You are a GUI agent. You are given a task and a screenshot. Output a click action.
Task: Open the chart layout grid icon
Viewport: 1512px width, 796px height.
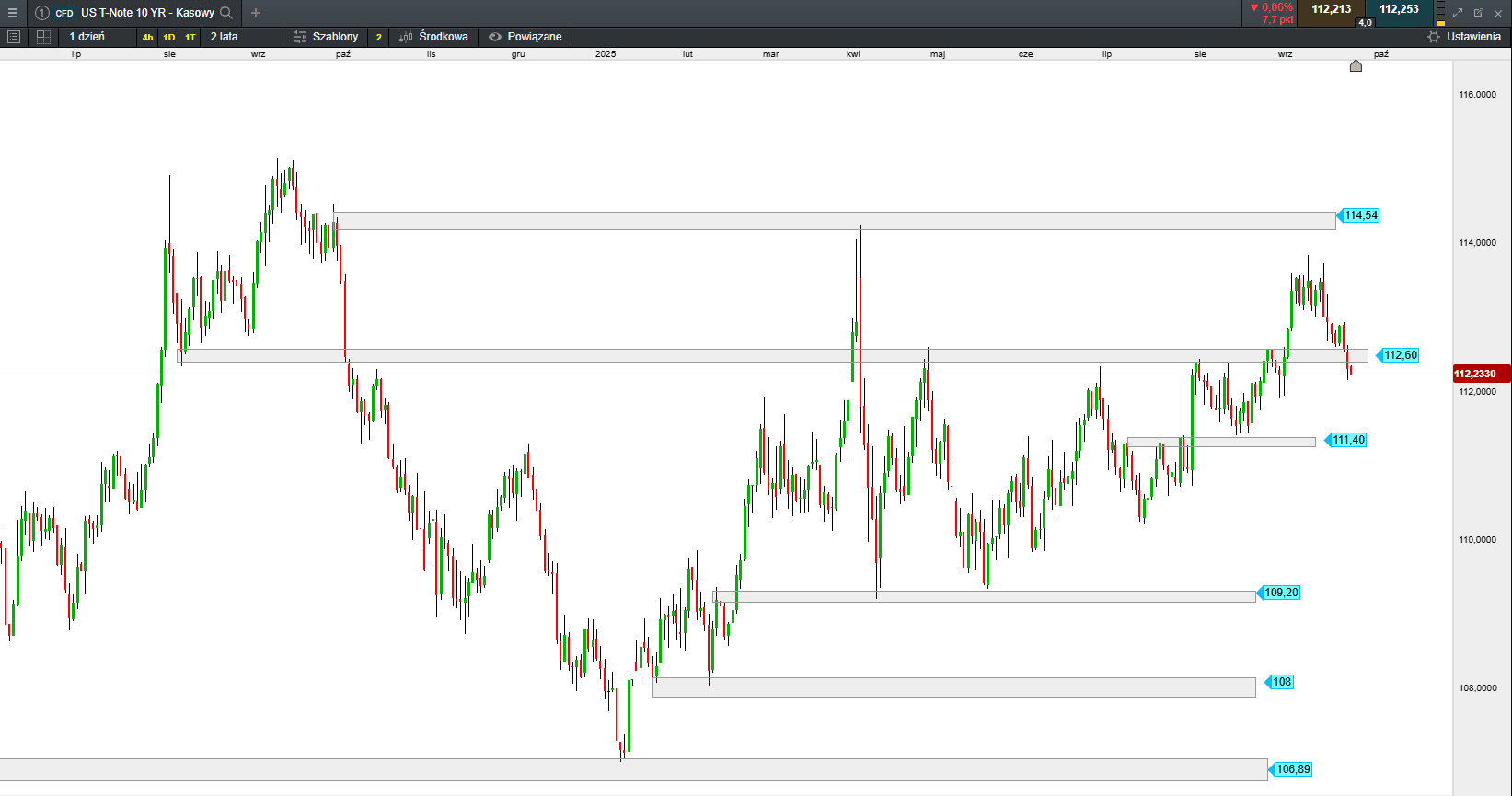[x=43, y=37]
